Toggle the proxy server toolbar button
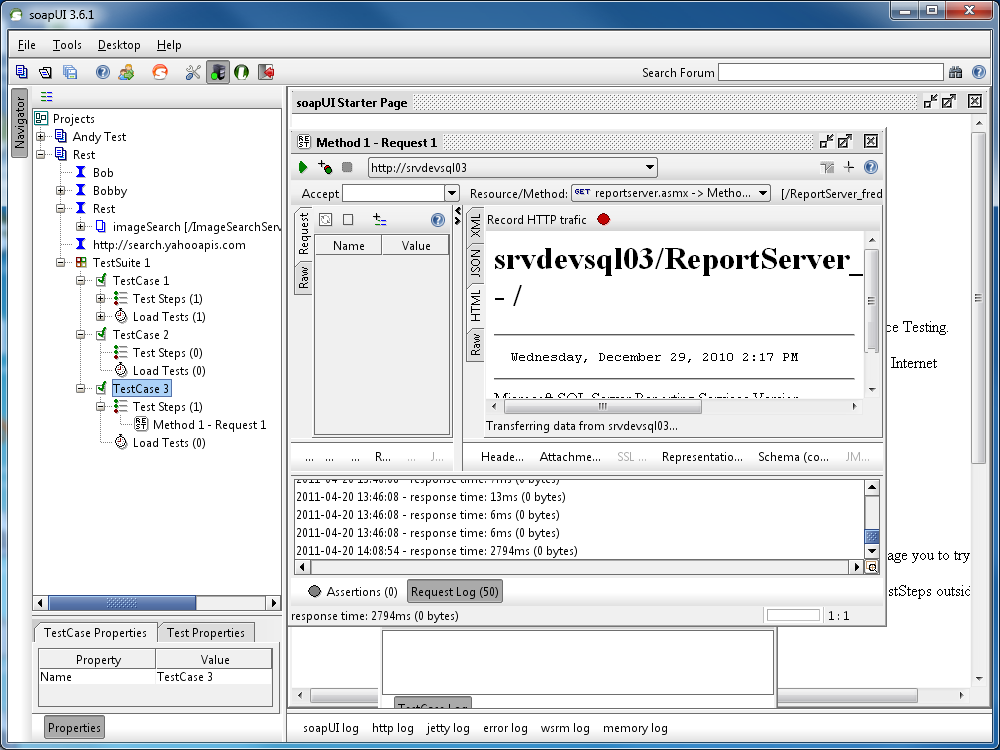Viewport: 1000px width, 750px height. click(217, 72)
